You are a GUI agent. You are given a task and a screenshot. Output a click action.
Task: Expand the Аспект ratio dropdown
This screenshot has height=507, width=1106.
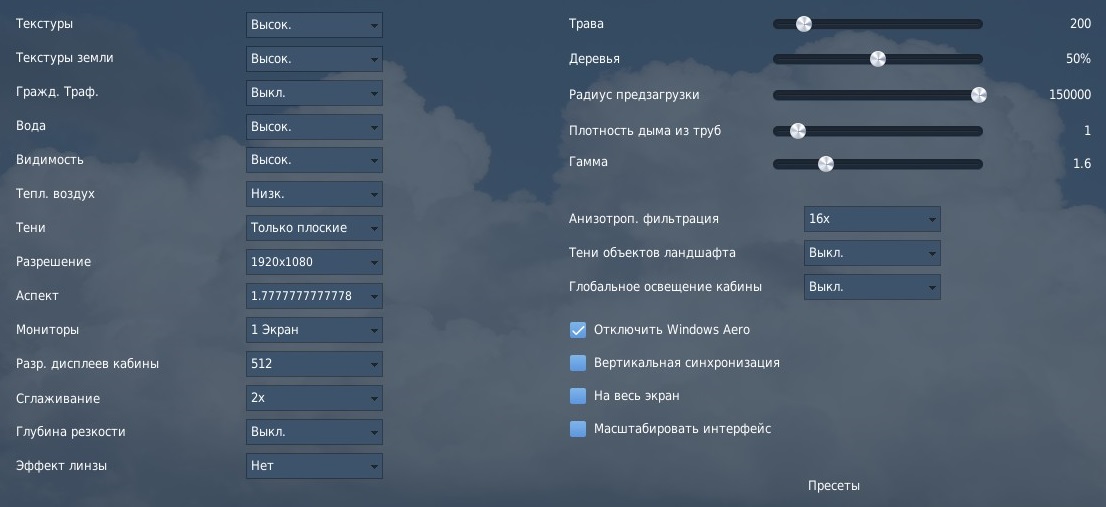pyautogui.click(x=314, y=295)
